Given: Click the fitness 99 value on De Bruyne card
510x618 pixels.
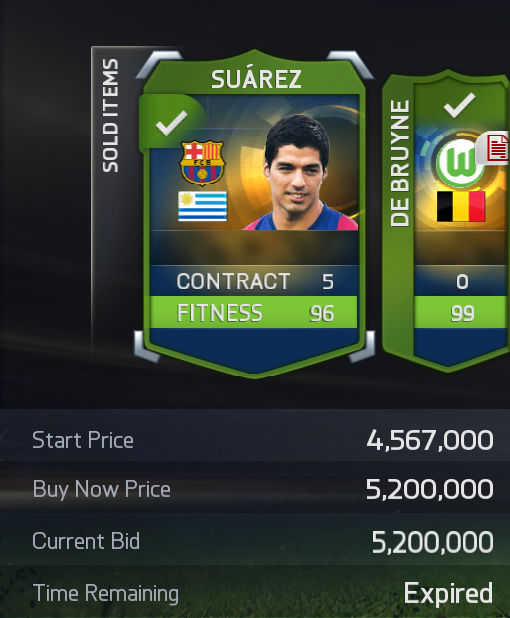Looking at the screenshot, I should click(462, 313).
